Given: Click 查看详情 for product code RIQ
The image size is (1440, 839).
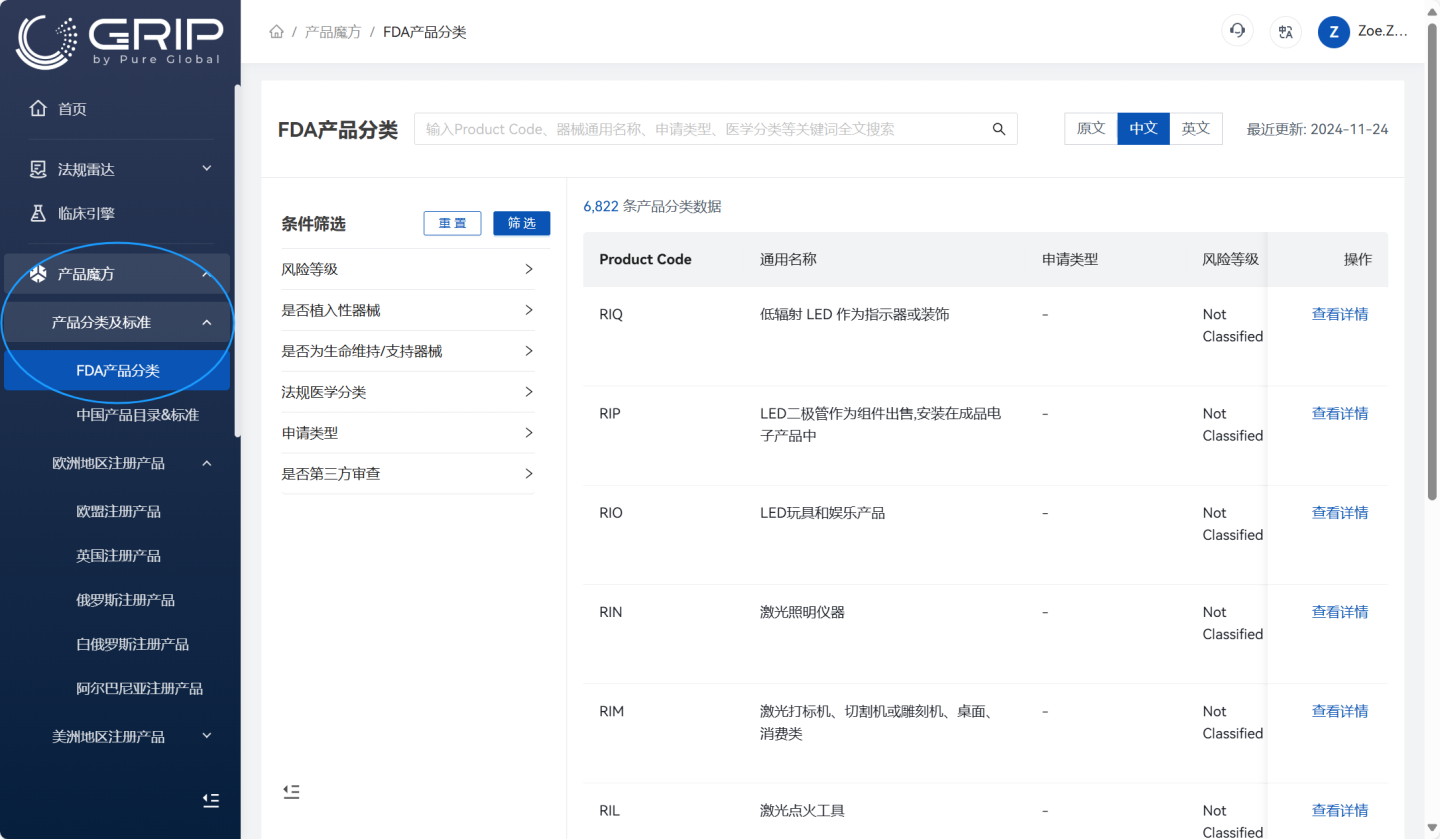Looking at the screenshot, I should coord(1340,314).
